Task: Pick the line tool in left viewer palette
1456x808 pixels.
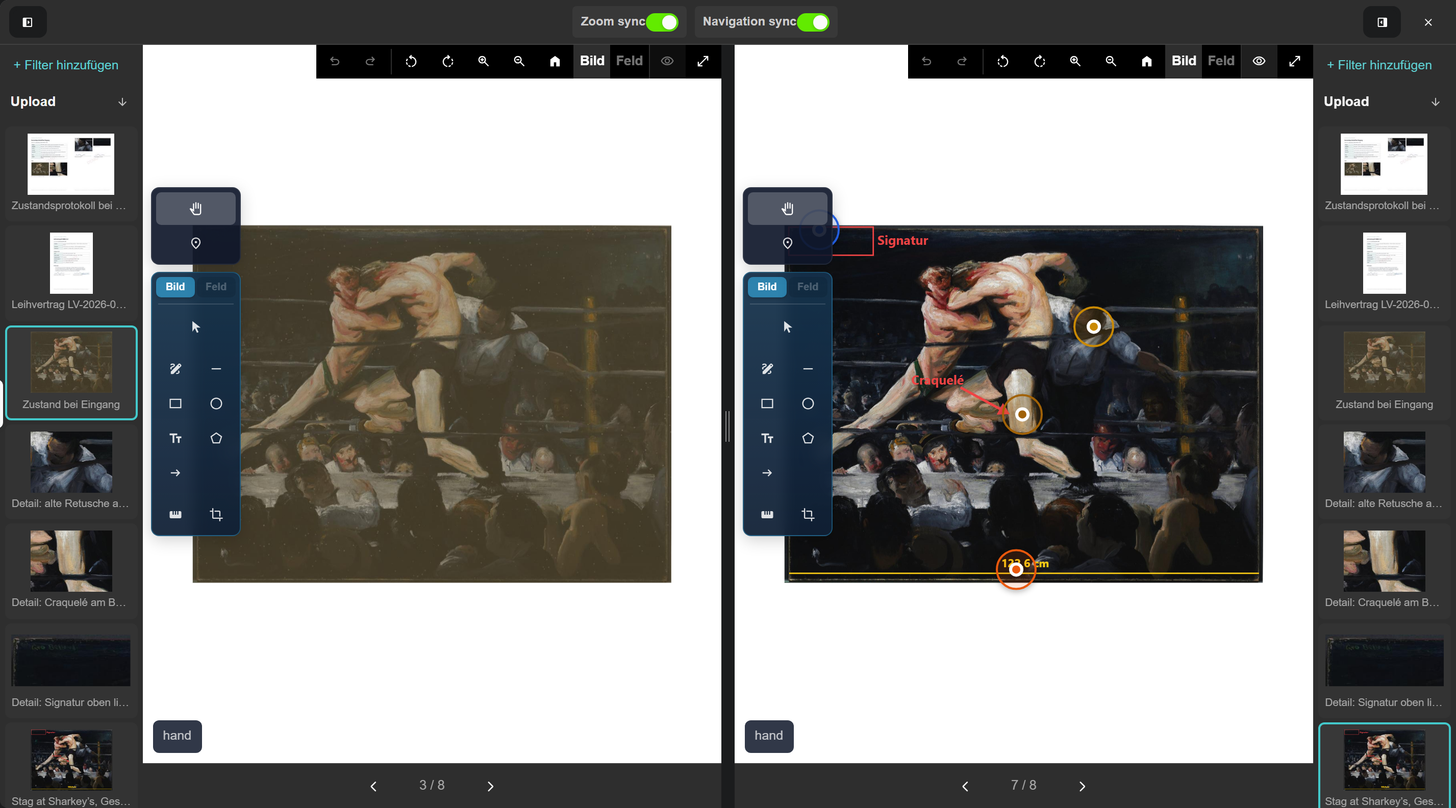Action: (x=216, y=369)
